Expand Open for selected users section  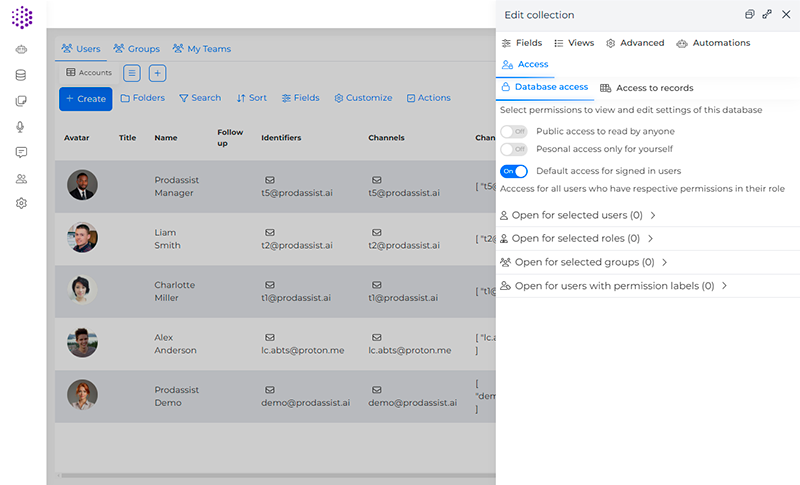(x=578, y=215)
